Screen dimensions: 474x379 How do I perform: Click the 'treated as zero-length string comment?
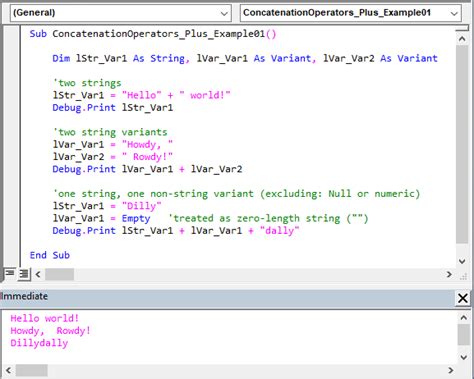tap(268, 219)
